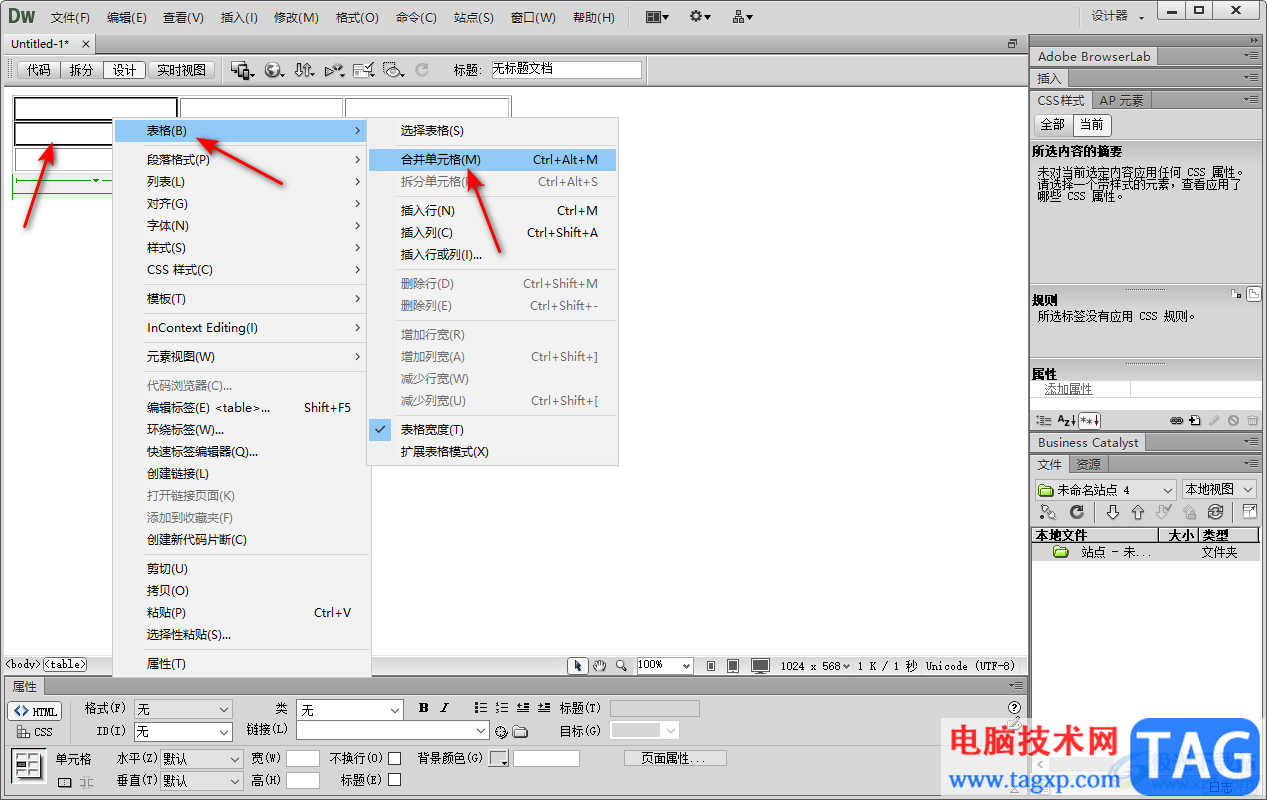
Task: Open the gear extension menu
Action: pos(700,17)
